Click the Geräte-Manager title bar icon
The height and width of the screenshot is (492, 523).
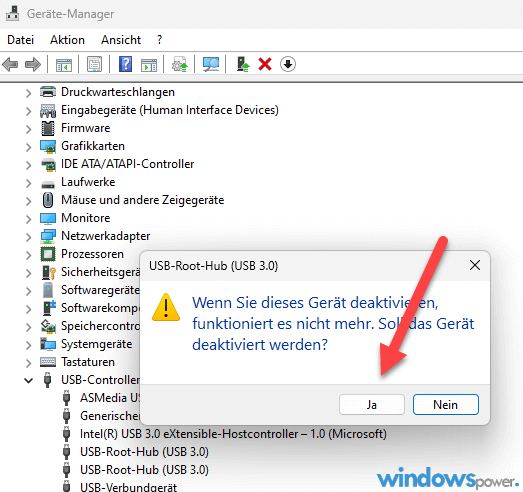[x=12, y=13]
